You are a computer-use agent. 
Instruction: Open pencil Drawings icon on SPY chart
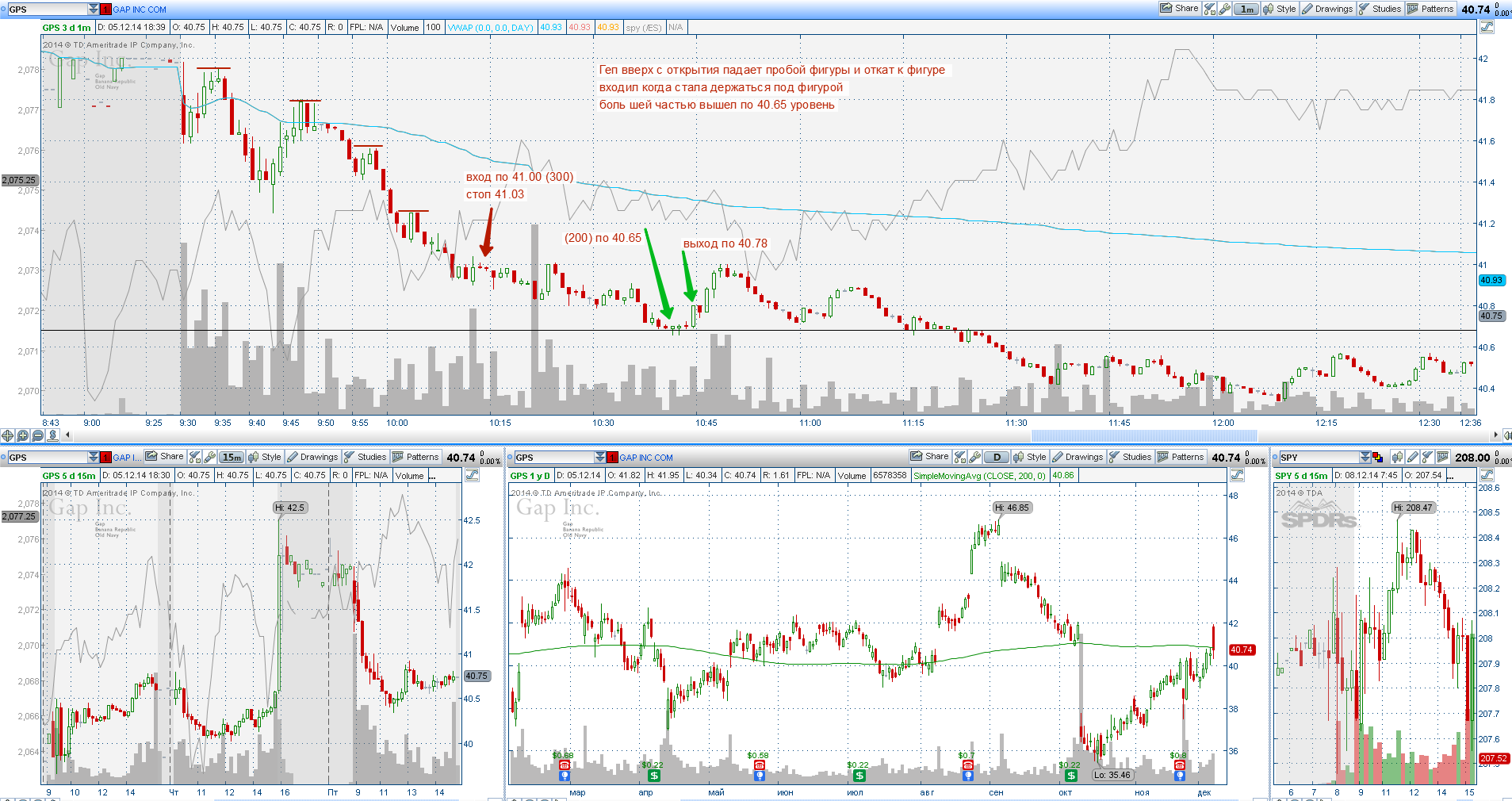tap(1413, 457)
